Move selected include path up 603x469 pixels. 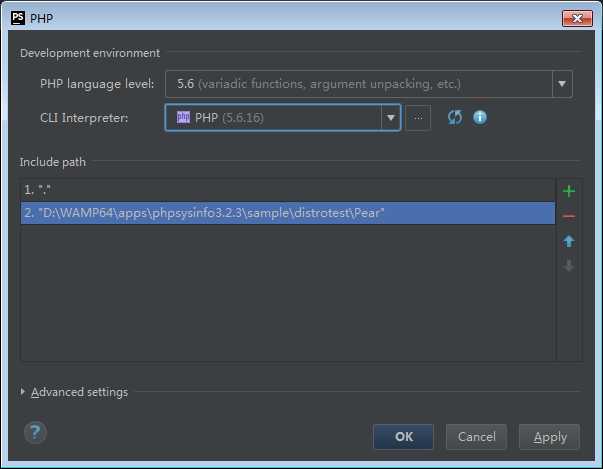[568, 241]
